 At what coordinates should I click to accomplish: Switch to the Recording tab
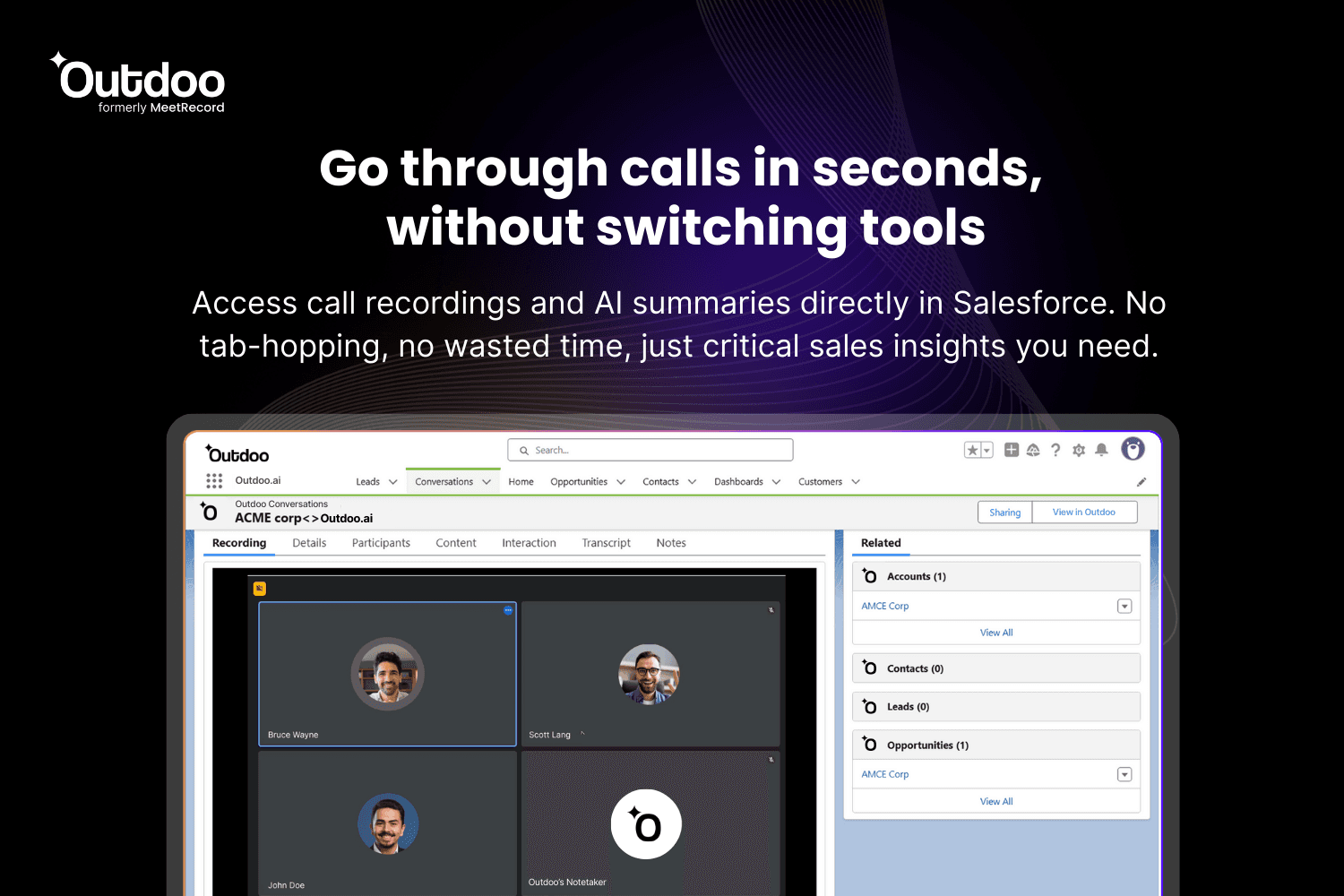click(x=239, y=543)
